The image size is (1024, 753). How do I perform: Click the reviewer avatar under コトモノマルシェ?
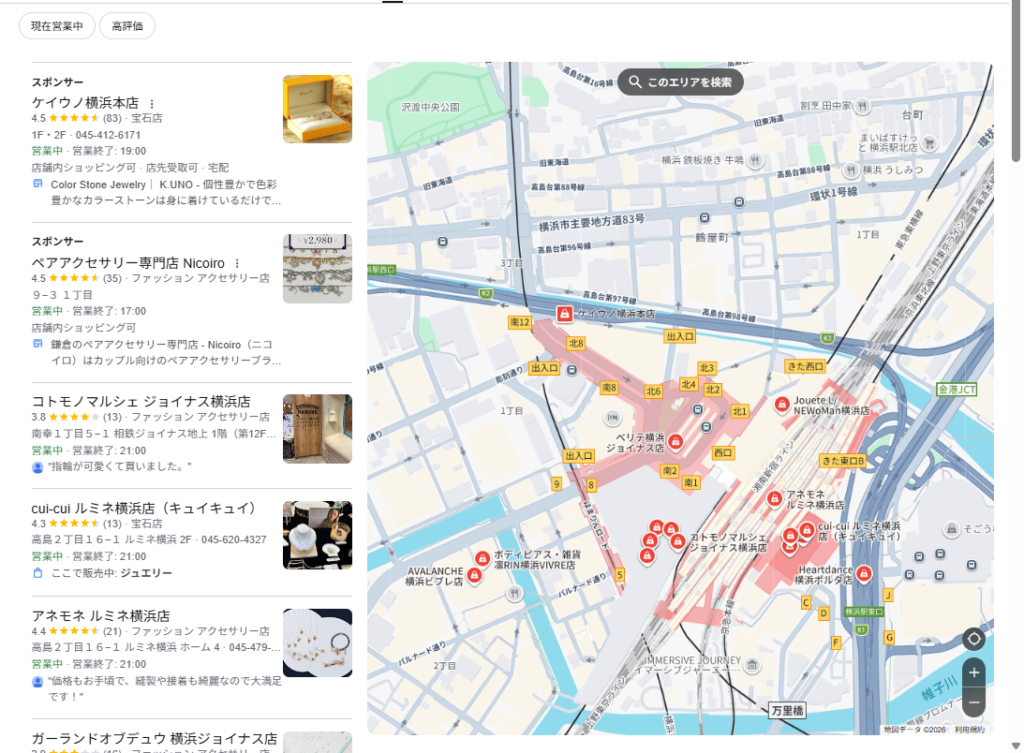(38, 467)
